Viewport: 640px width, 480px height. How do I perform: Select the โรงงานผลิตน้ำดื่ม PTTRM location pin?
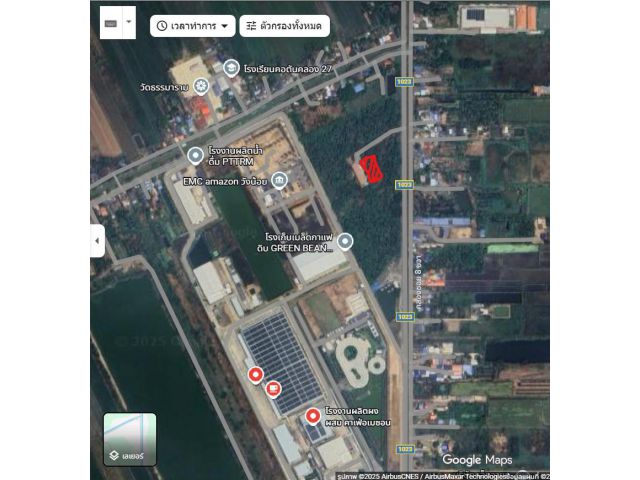[195, 155]
